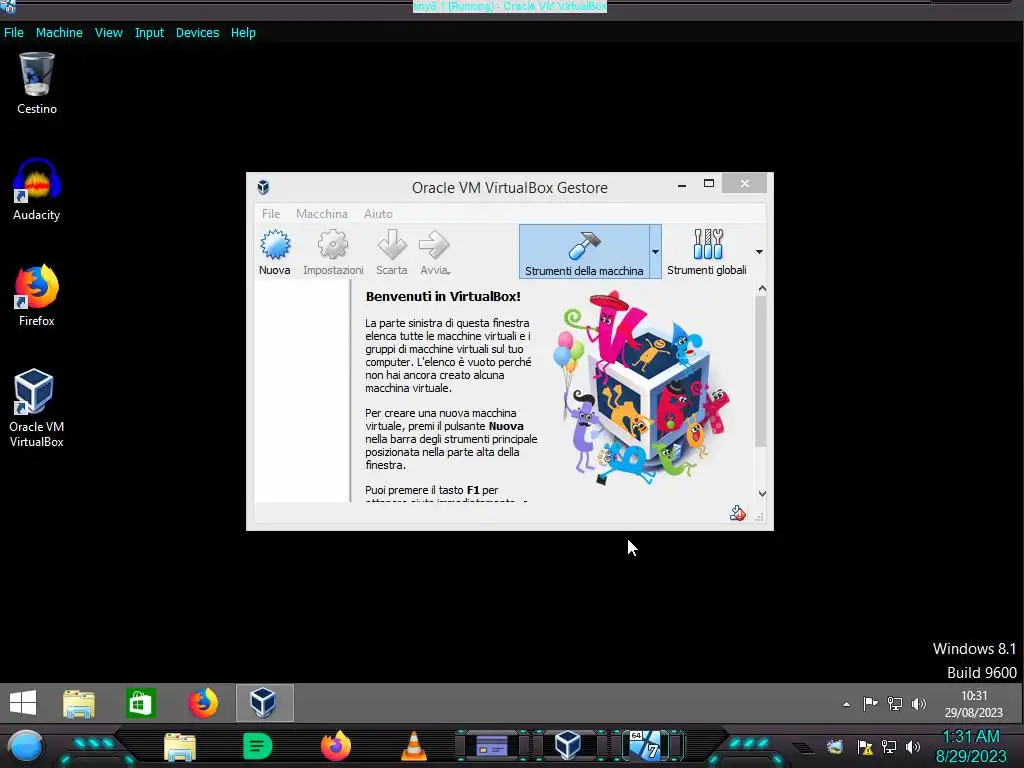Image resolution: width=1024 pixels, height=768 pixels.
Task: Click VirtualBox Gestore title bar cube icon
Action: 263,187
